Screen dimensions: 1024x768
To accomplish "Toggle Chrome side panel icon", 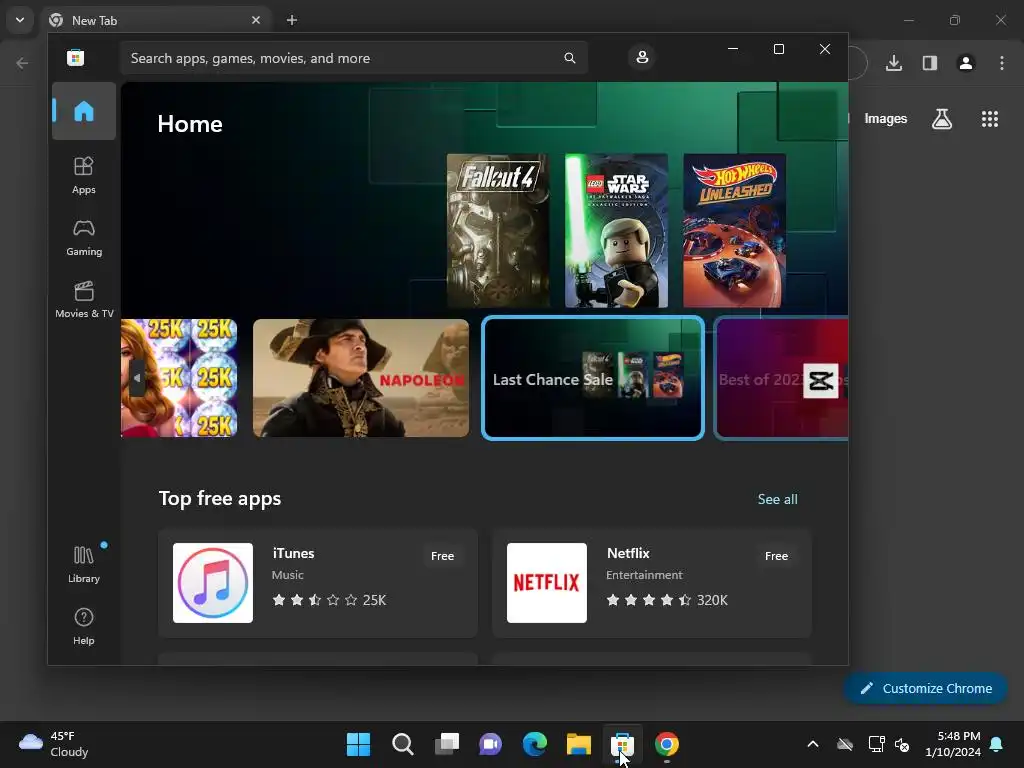I will click(x=929, y=63).
